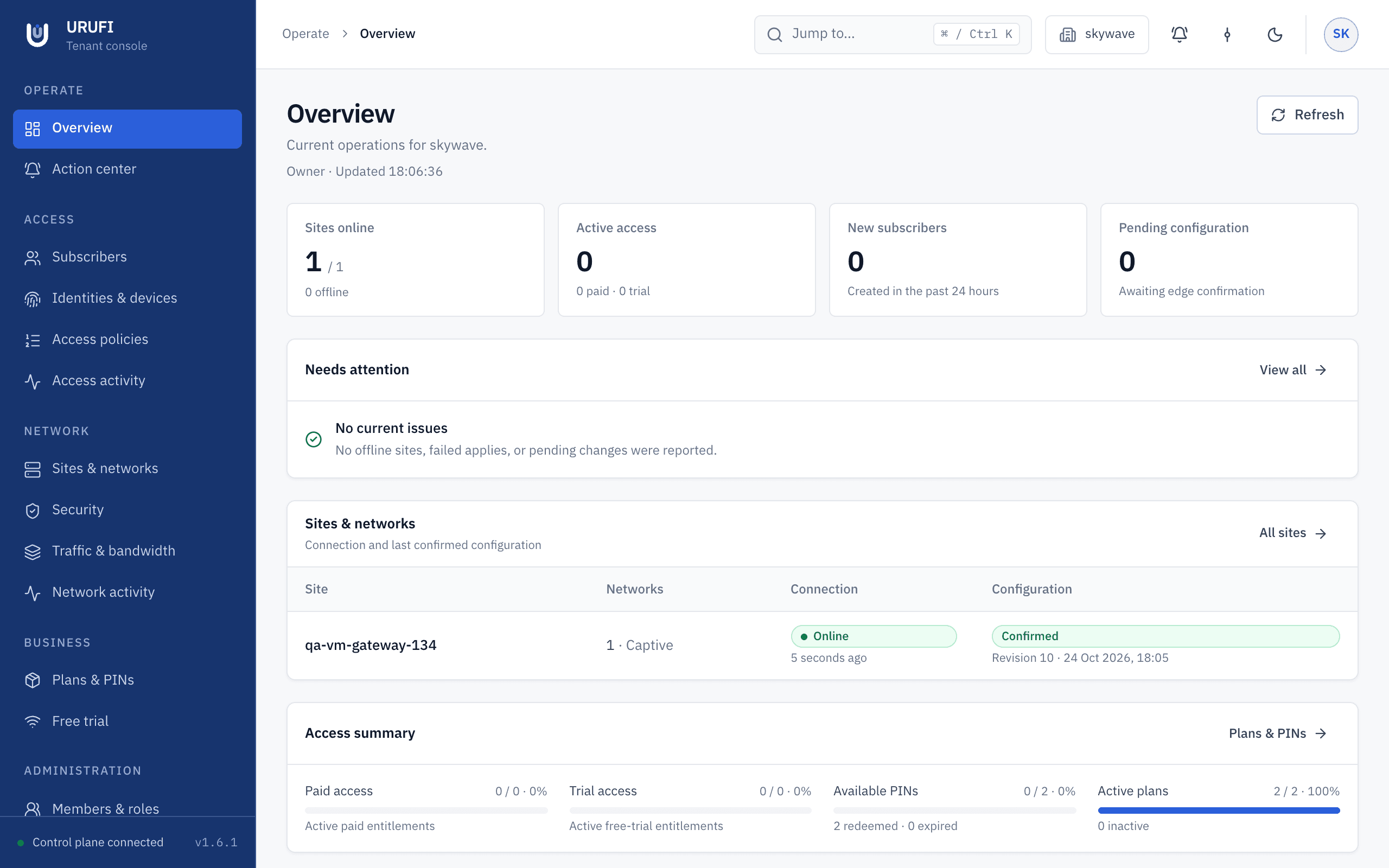Screen dimensions: 1389x868
Task: Click the Control plane connected status
Action: pos(92,842)
